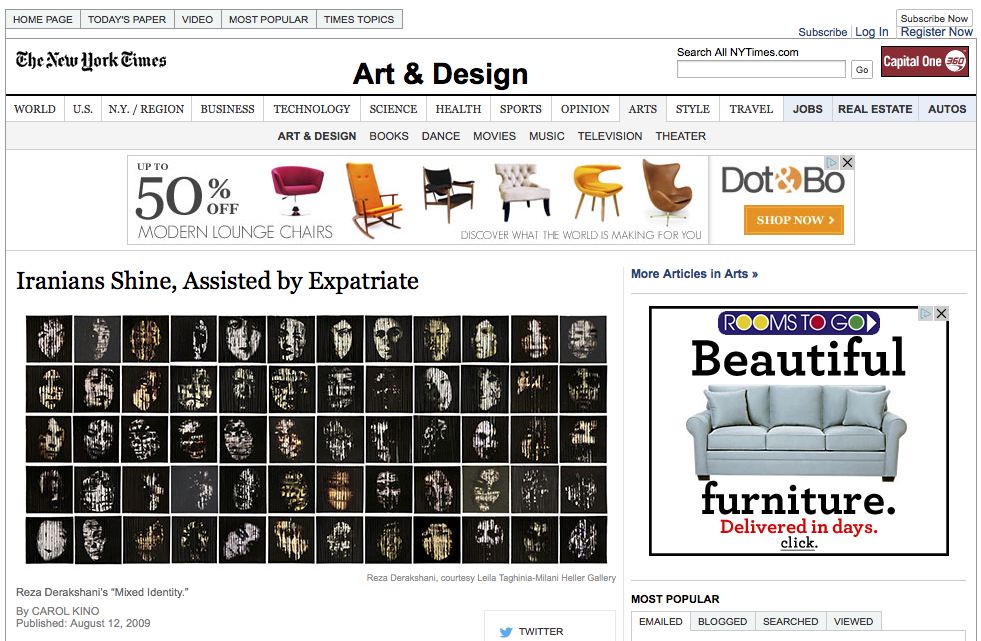981x641 pixels.
Task: Open the TRAVEL section
Action: [x=751, y=109]
